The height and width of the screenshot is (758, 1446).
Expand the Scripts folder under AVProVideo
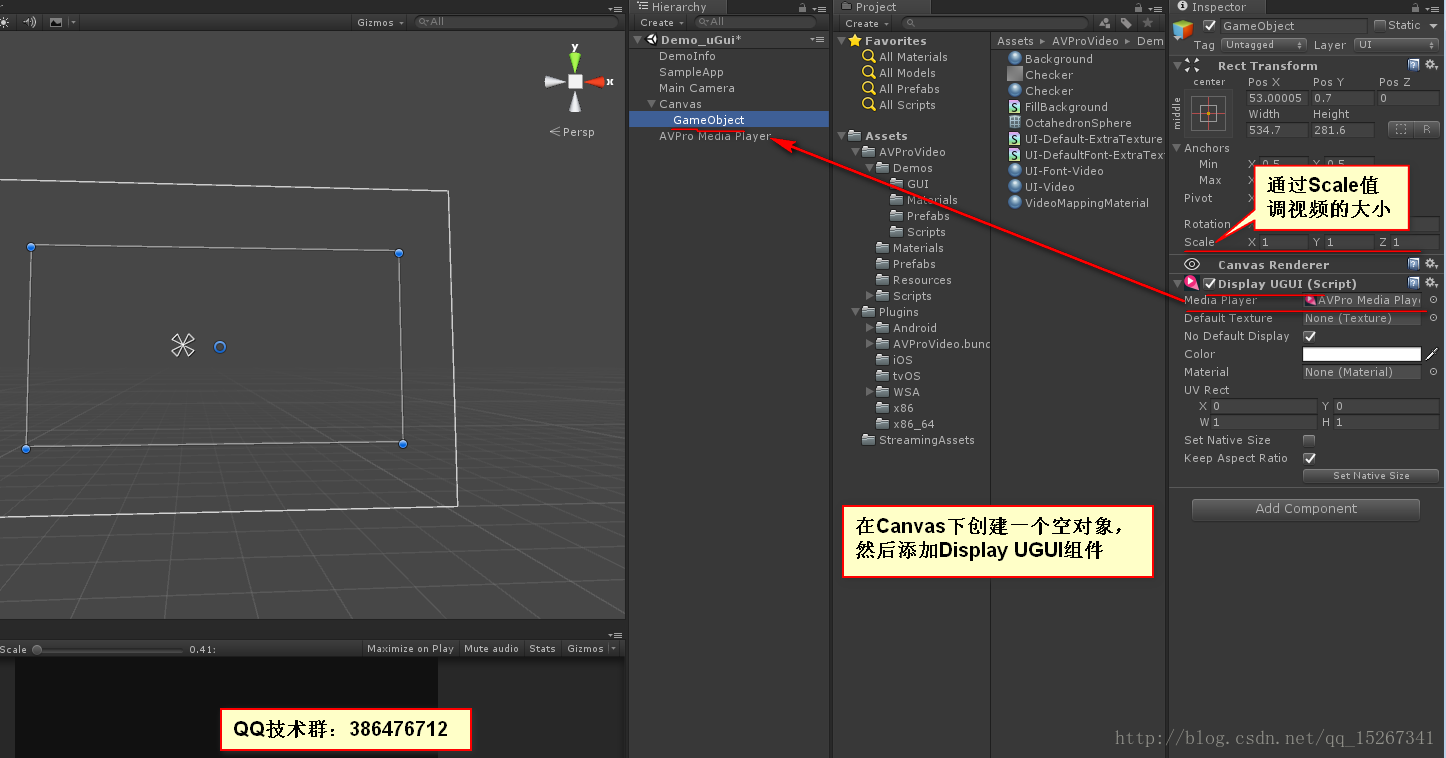[x=870, y=296]
